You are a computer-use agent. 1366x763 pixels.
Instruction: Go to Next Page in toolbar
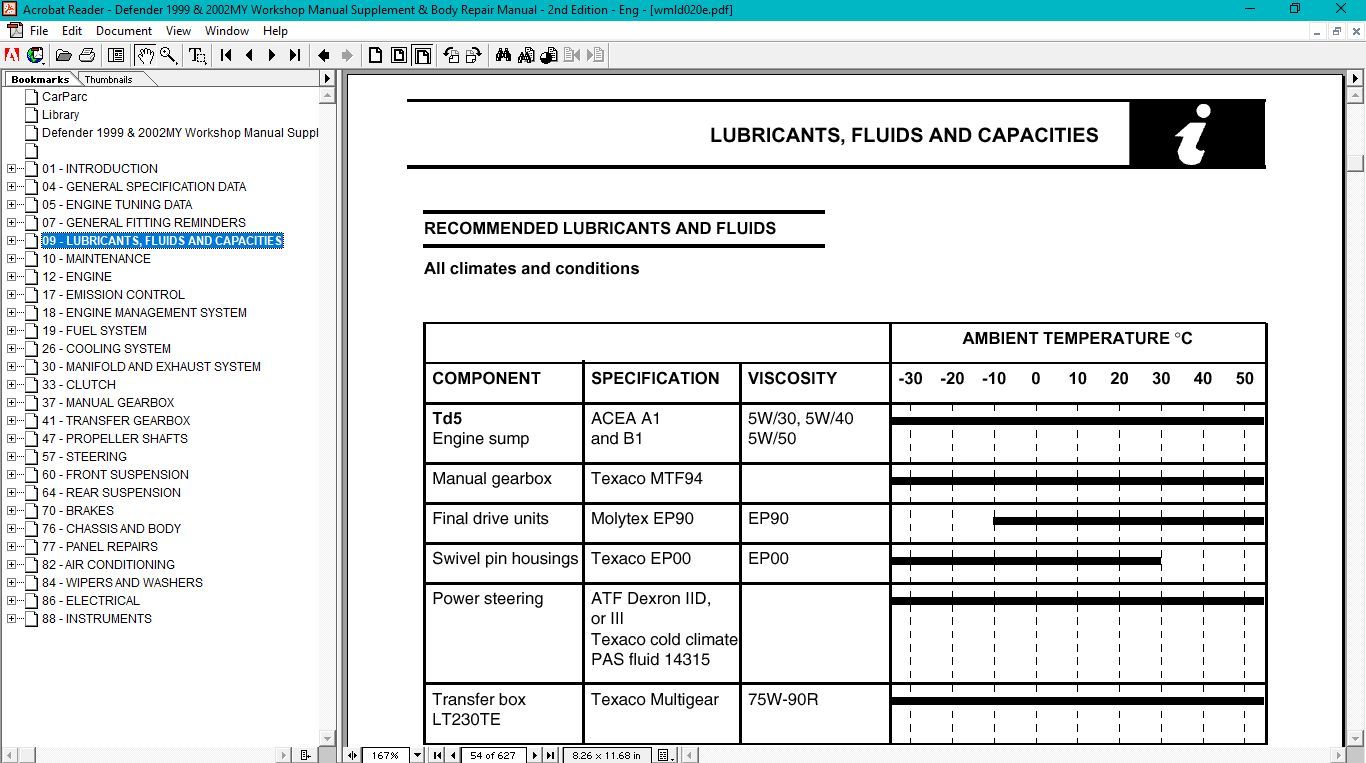[x=272, y=55]
